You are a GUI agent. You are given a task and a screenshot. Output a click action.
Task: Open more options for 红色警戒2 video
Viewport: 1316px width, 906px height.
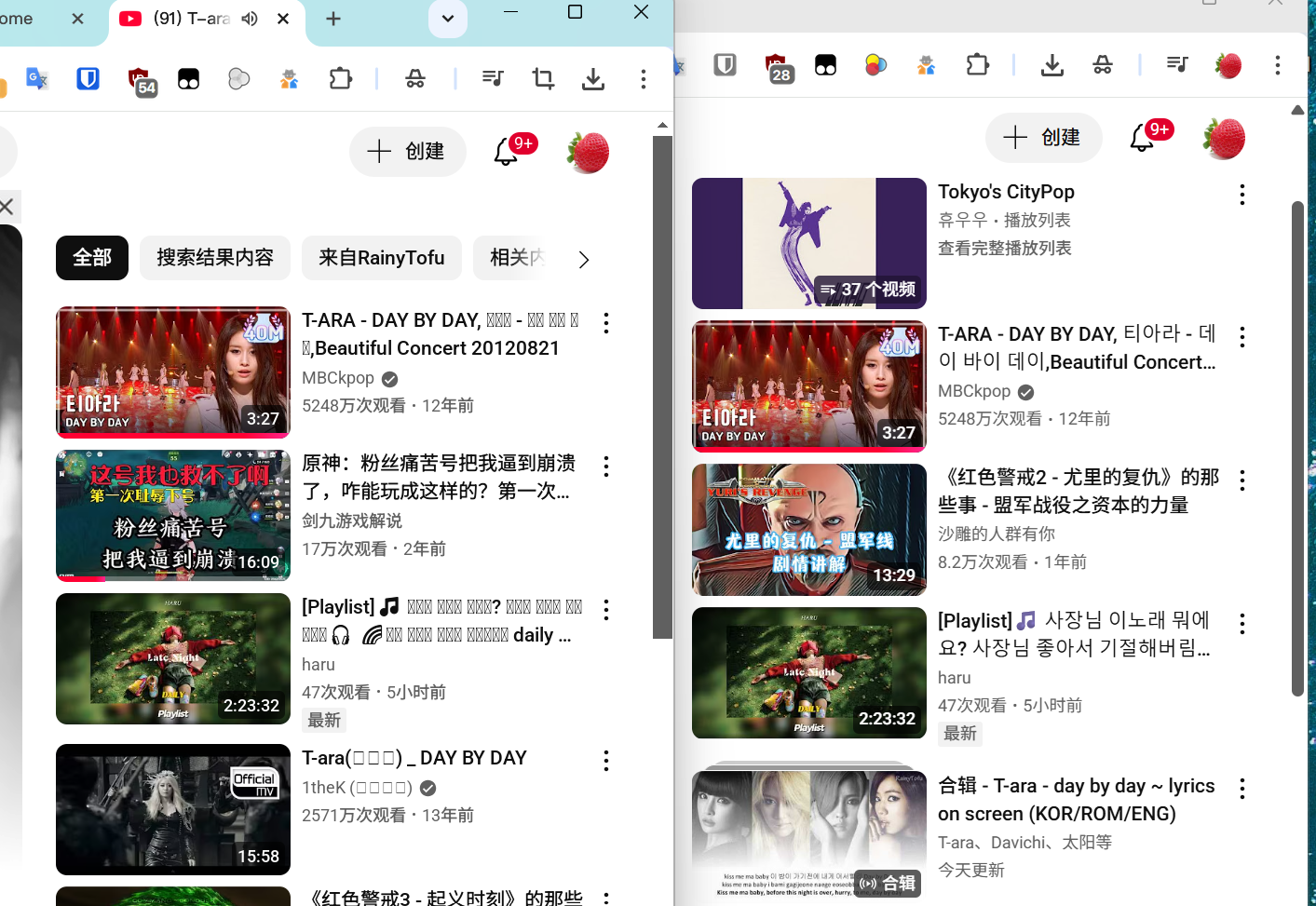click(1242, 480)
